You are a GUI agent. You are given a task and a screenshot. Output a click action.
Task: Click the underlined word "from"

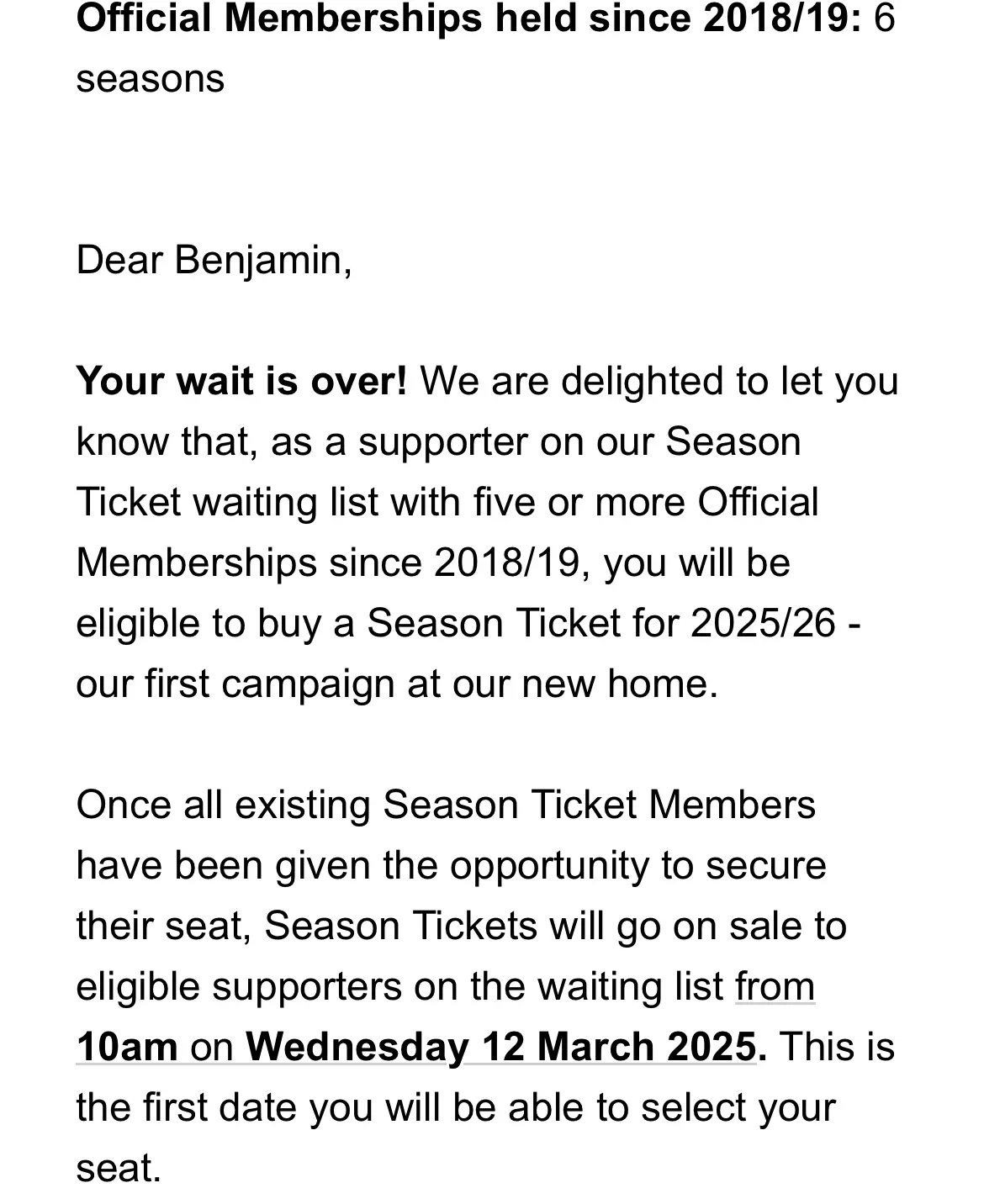tap(775, 987)
